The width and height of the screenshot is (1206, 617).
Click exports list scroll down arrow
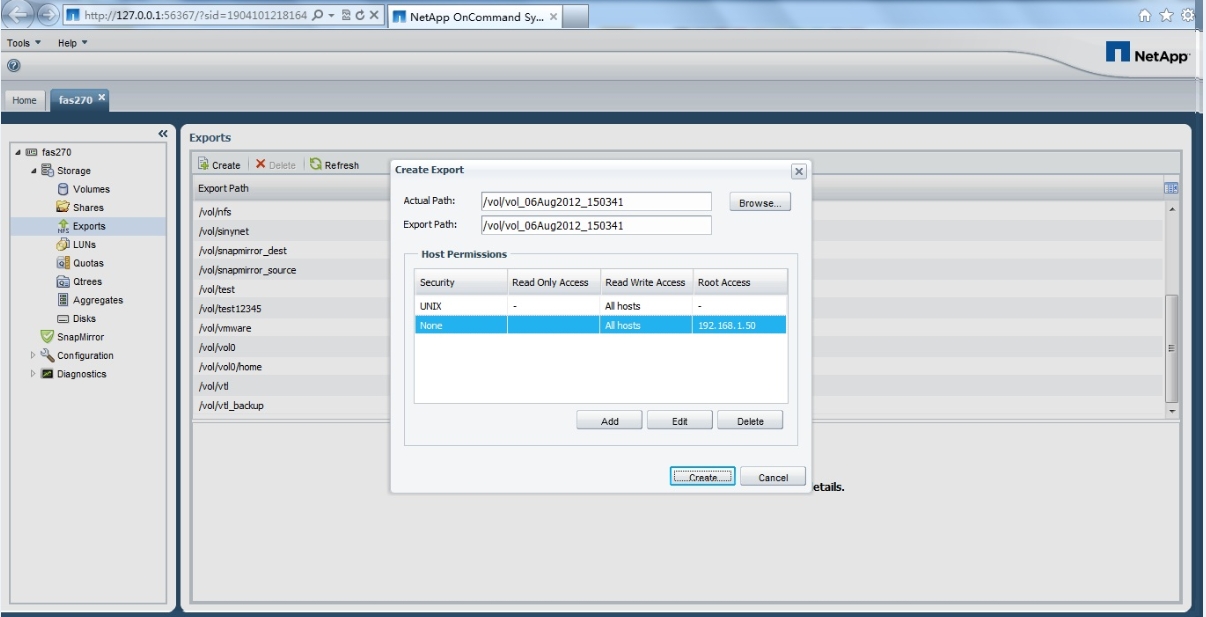(x=1172, y=411)
